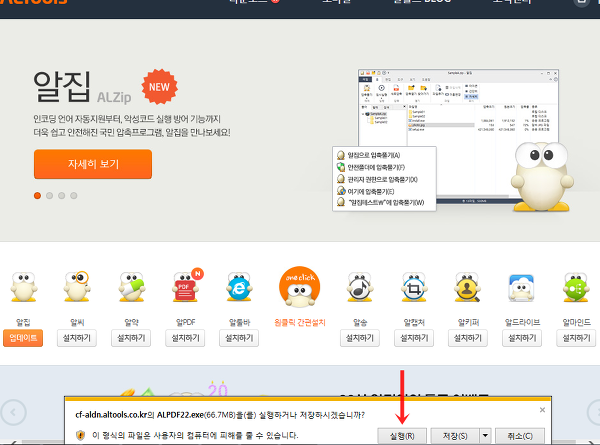Screen dimensions: 600x445
Task: Click the ALPDF22.exe file name text
Action: [x=180, y=414]
